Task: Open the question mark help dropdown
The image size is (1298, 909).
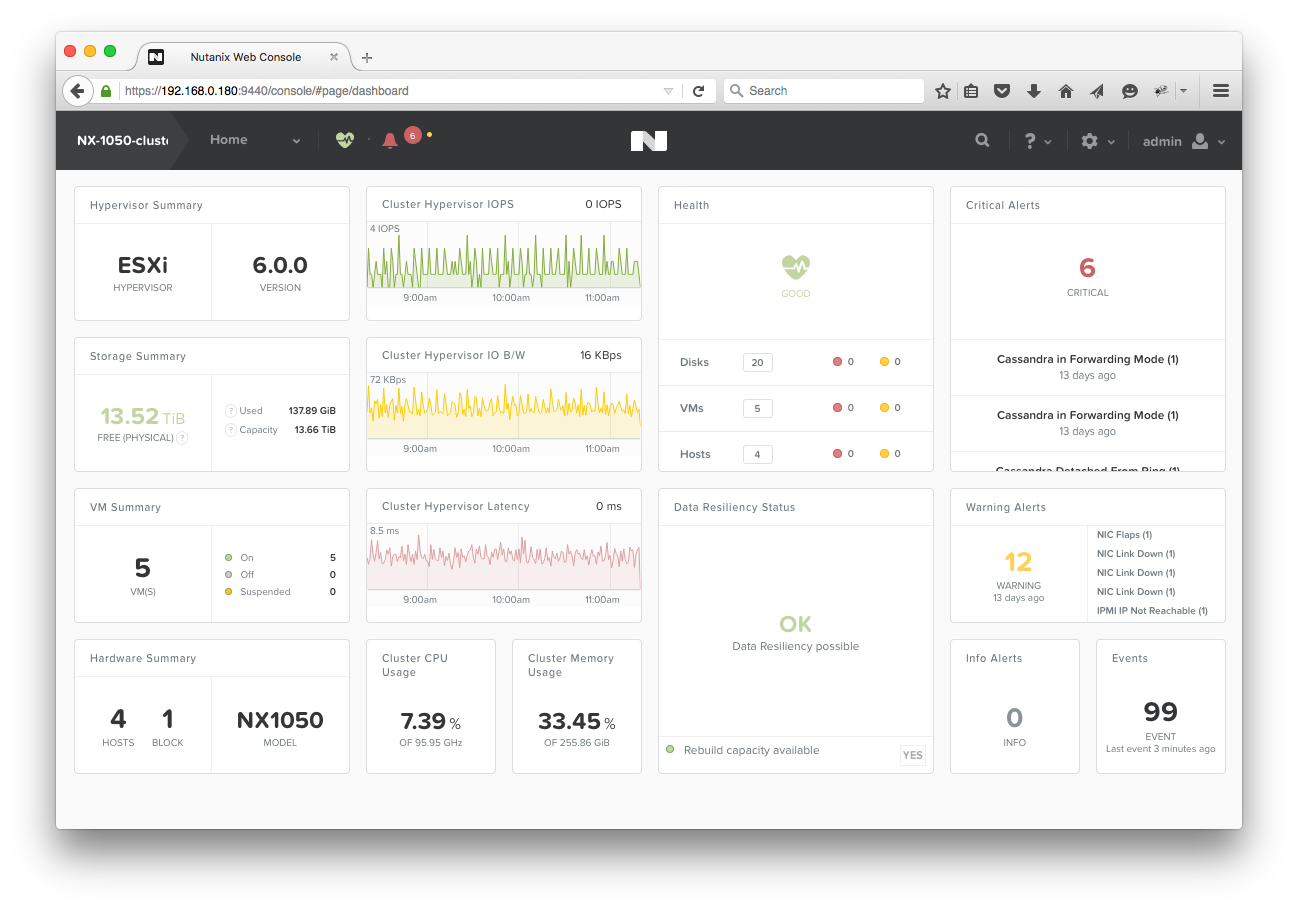Action: pyautogui.click(x=1037, y=142)
